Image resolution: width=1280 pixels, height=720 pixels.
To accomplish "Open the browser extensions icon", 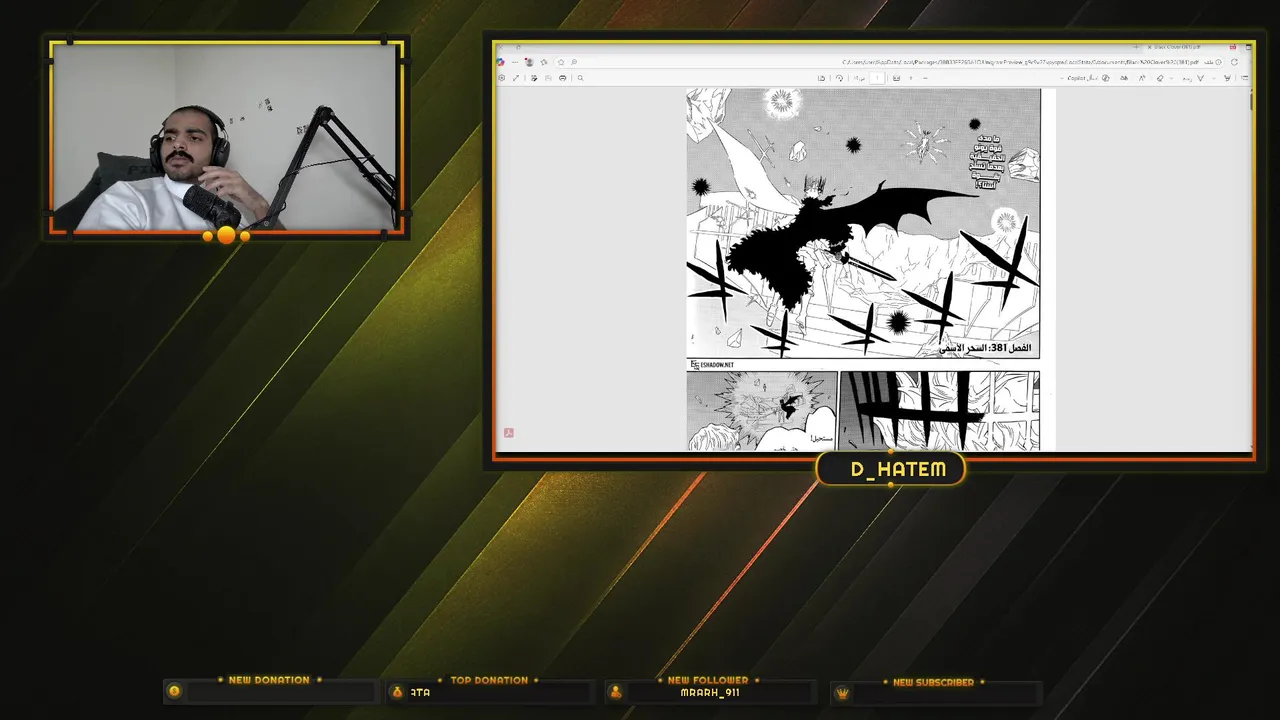I will pos(544,62).
